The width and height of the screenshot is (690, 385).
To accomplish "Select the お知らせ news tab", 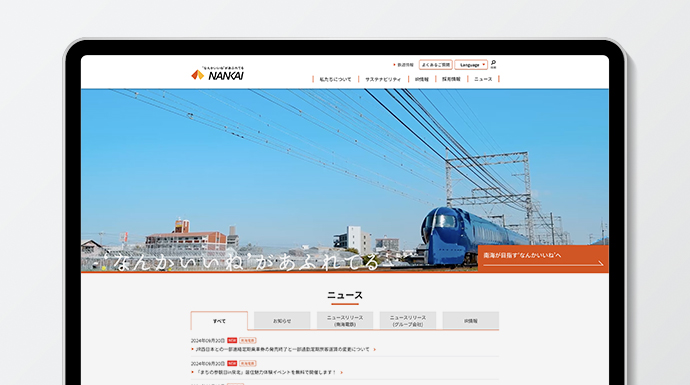I will pyautogui.click(x=282, y=321).
